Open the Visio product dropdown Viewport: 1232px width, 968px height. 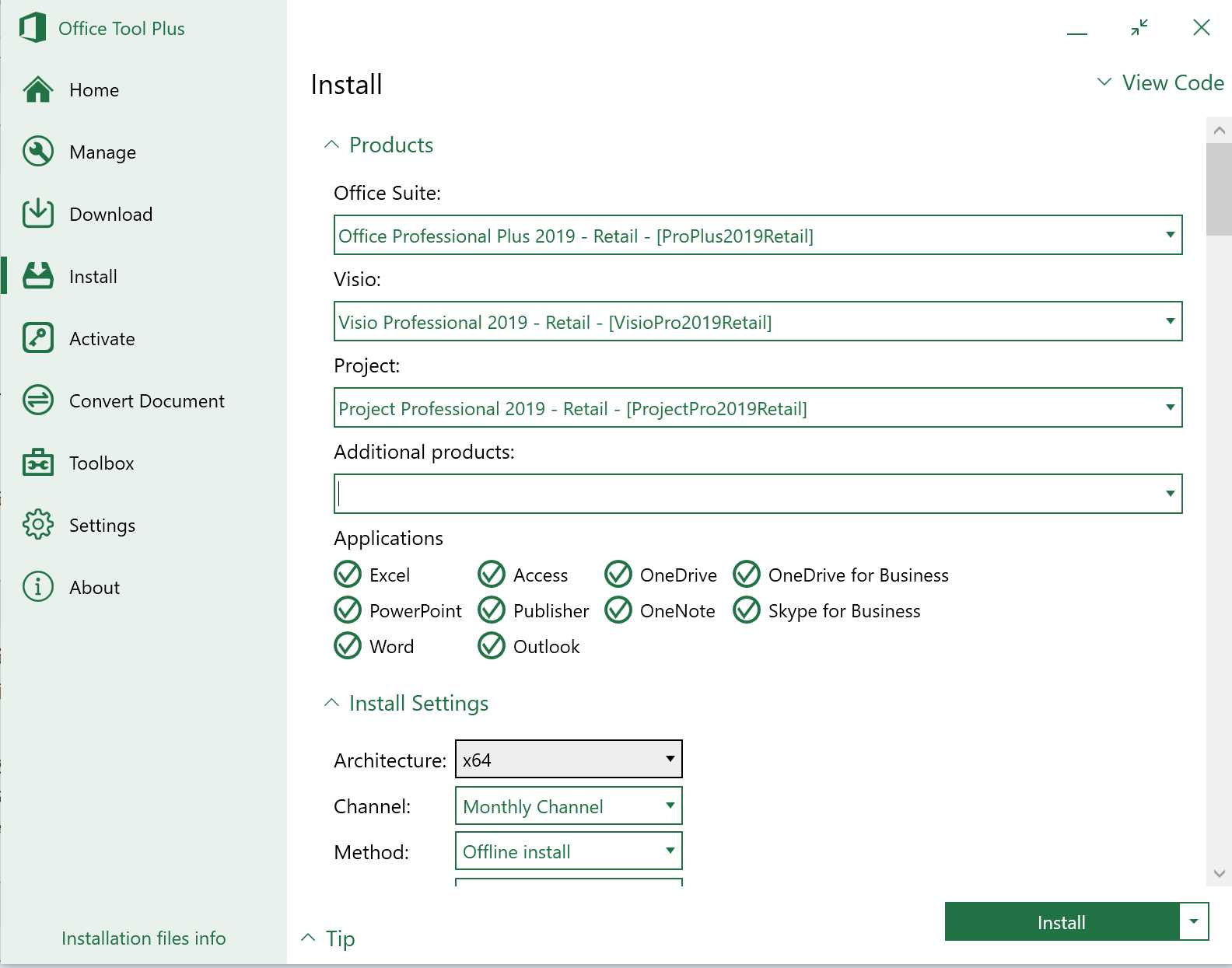pyautogui.click(x=758, y=321)
